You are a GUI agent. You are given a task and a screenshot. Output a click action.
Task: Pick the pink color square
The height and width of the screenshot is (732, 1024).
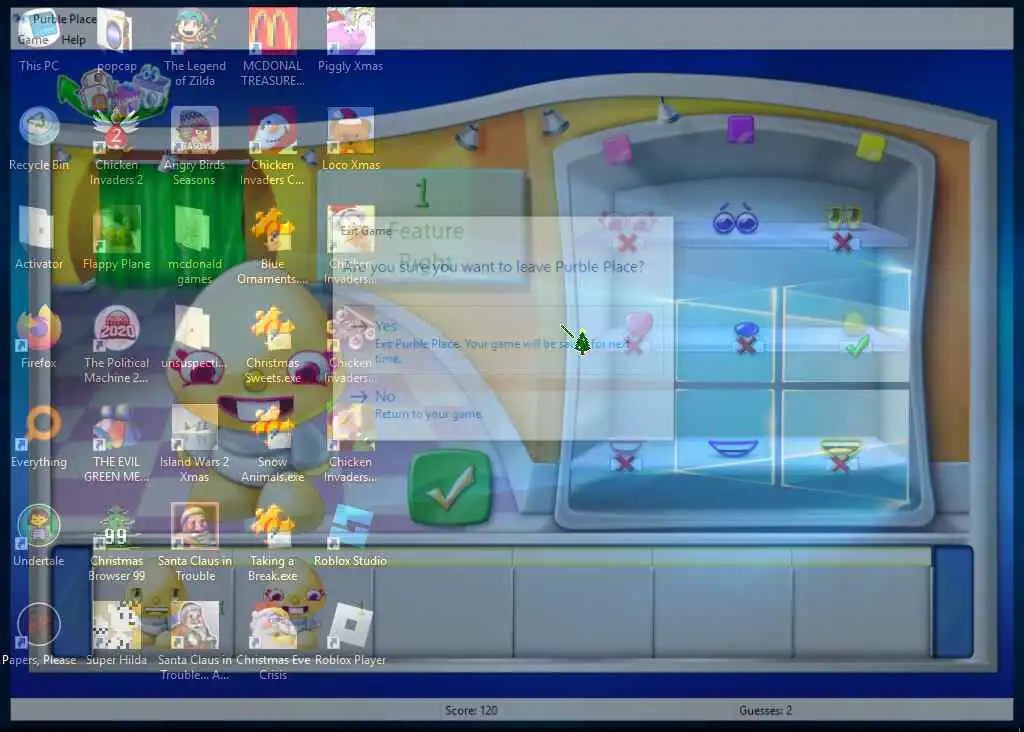coord(617,150)
